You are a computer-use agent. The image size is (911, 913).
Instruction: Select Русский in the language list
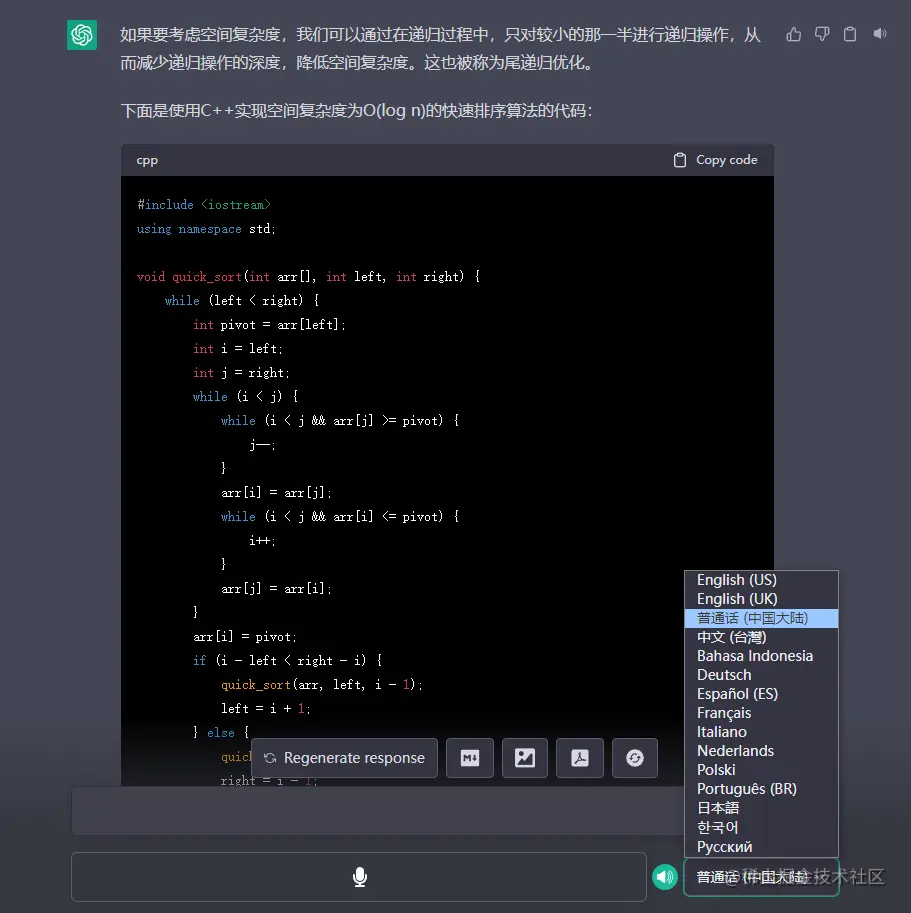click(x=761, y=847)
